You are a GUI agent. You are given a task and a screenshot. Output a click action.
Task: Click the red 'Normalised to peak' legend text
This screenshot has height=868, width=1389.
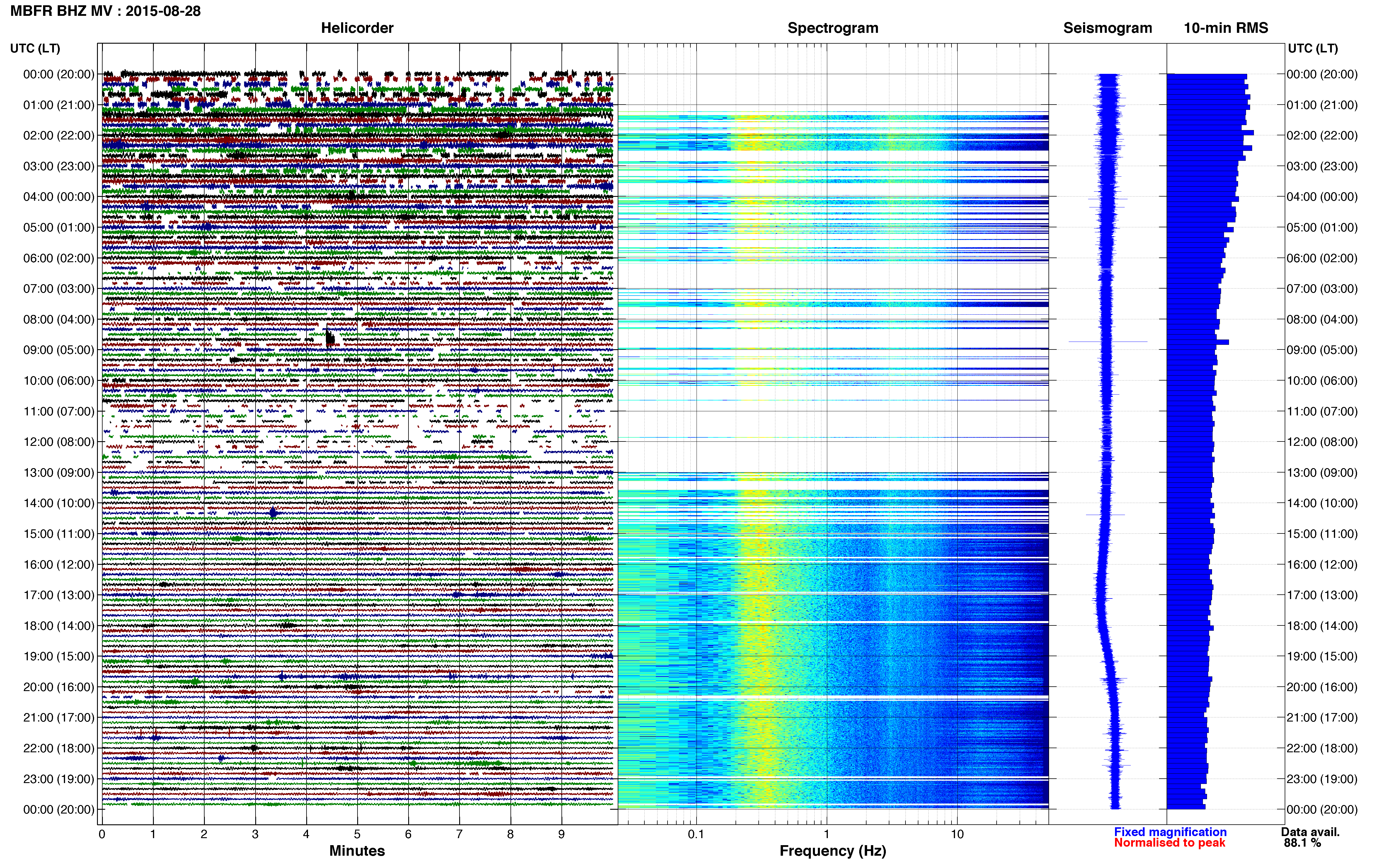point(1170,843)
